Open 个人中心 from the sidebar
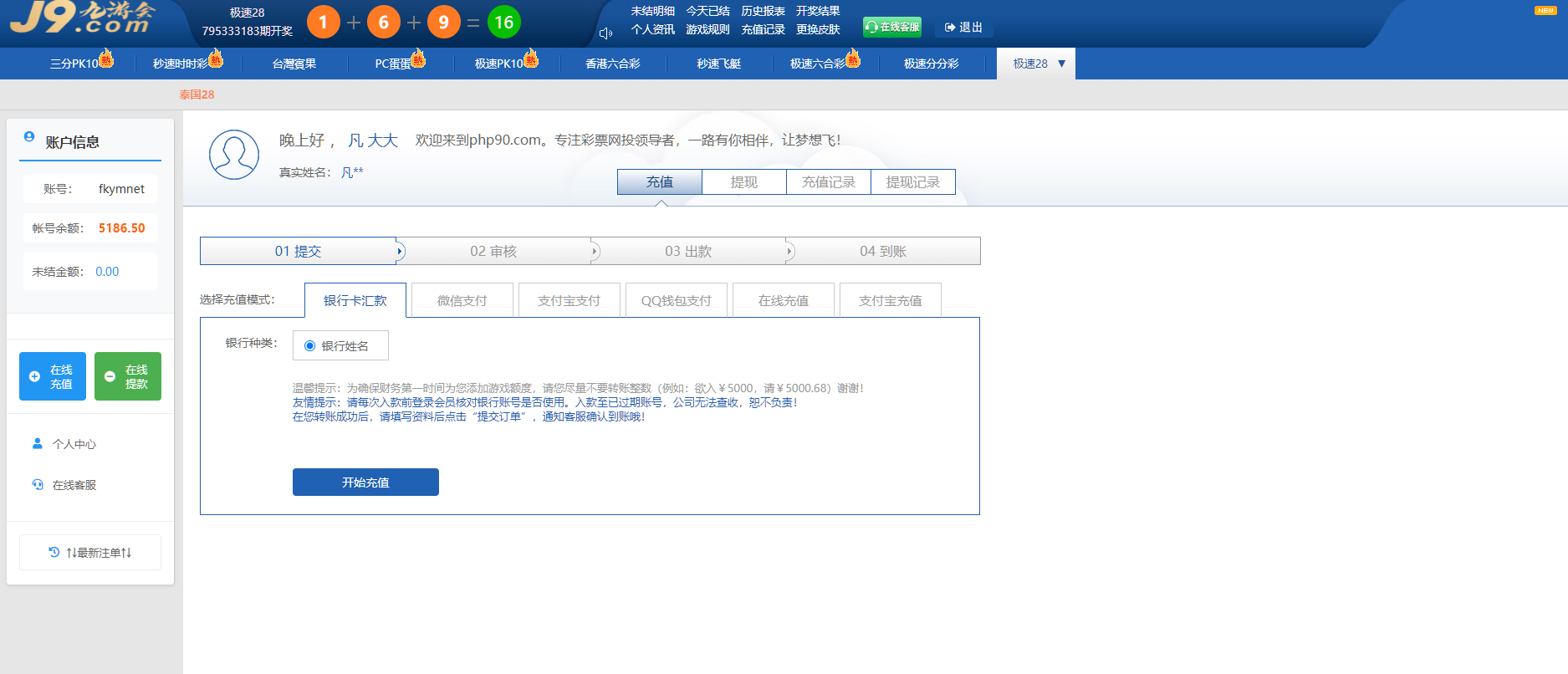 (74, 444)
